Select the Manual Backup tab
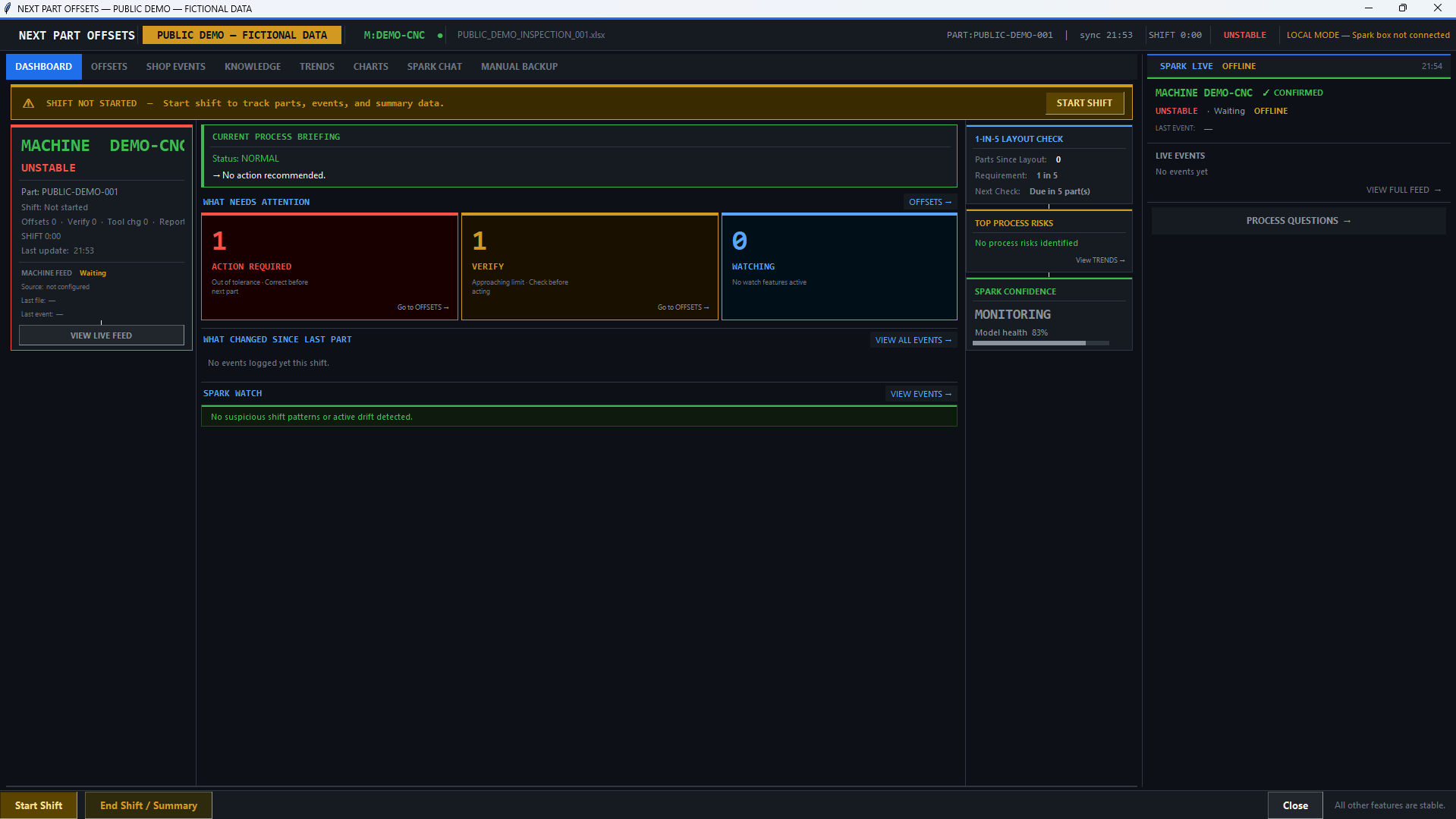 (x=520, y=67)
